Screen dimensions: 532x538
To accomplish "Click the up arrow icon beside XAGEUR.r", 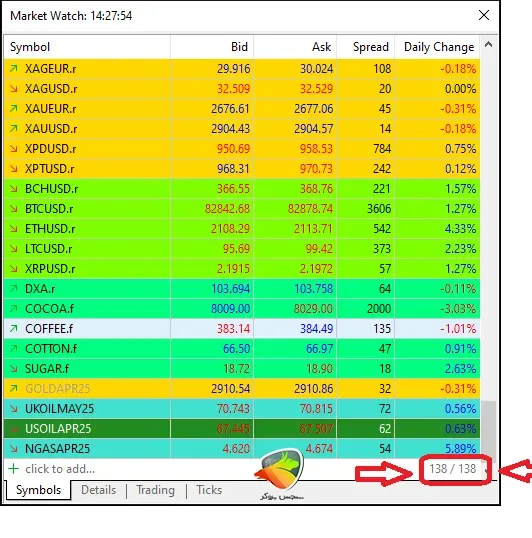I will pos(14,69).
